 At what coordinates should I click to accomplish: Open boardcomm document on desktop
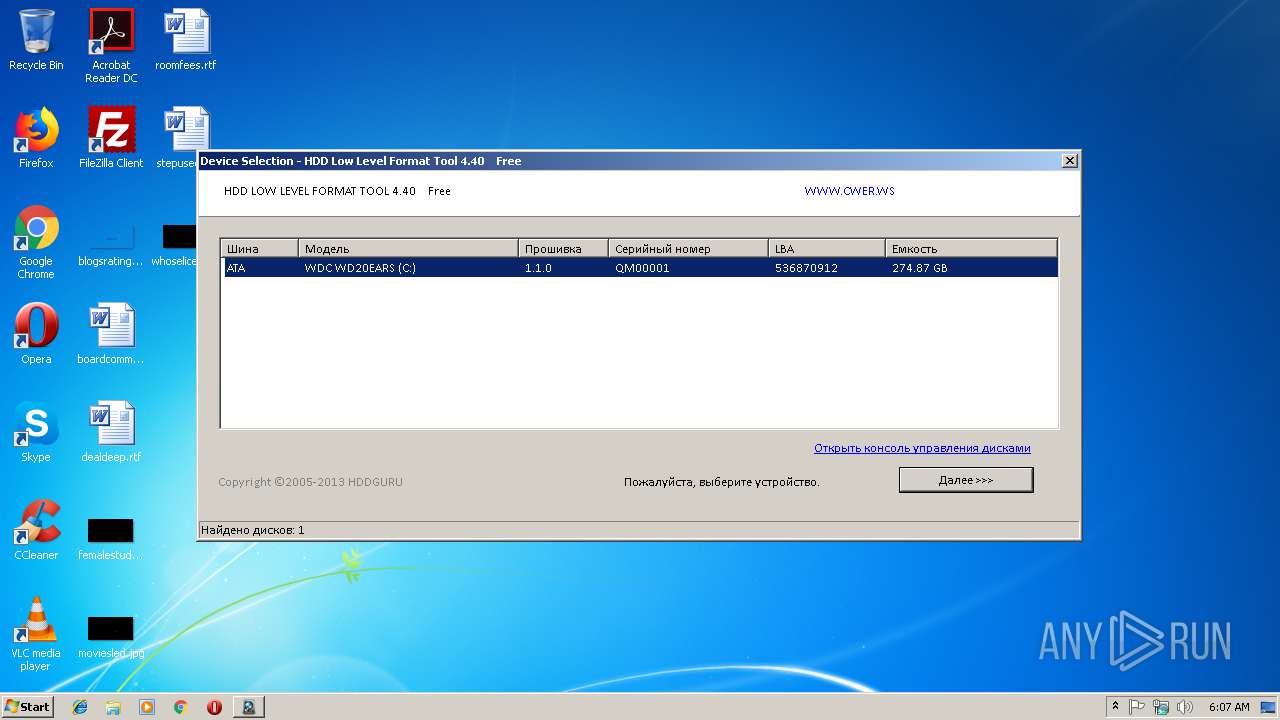pyautogui.click(x=111, y=334)
